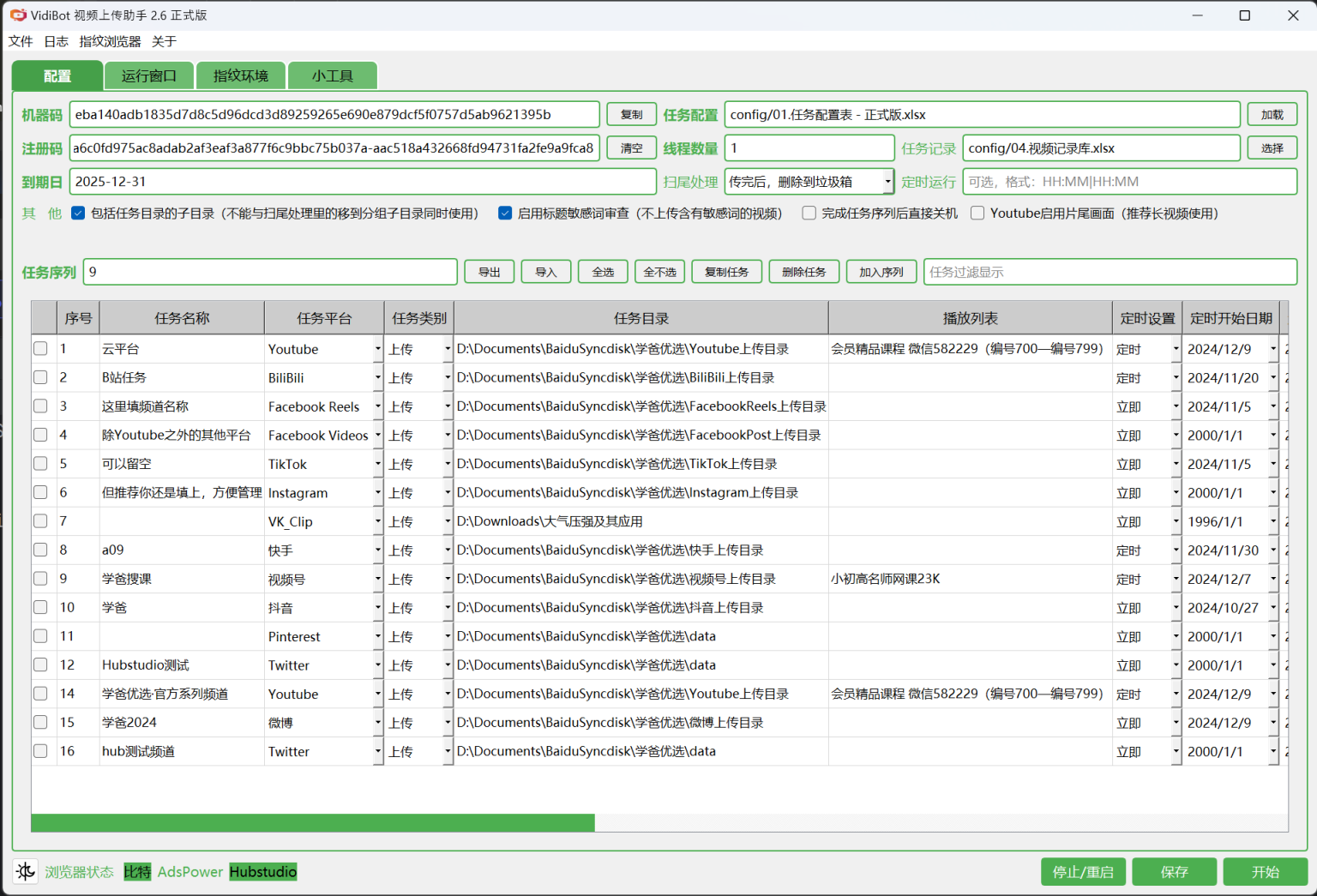Screen dimensions: 1317x896
Task: Click the 小初高名师网课23K playlist cell
Action: point(970,579)
